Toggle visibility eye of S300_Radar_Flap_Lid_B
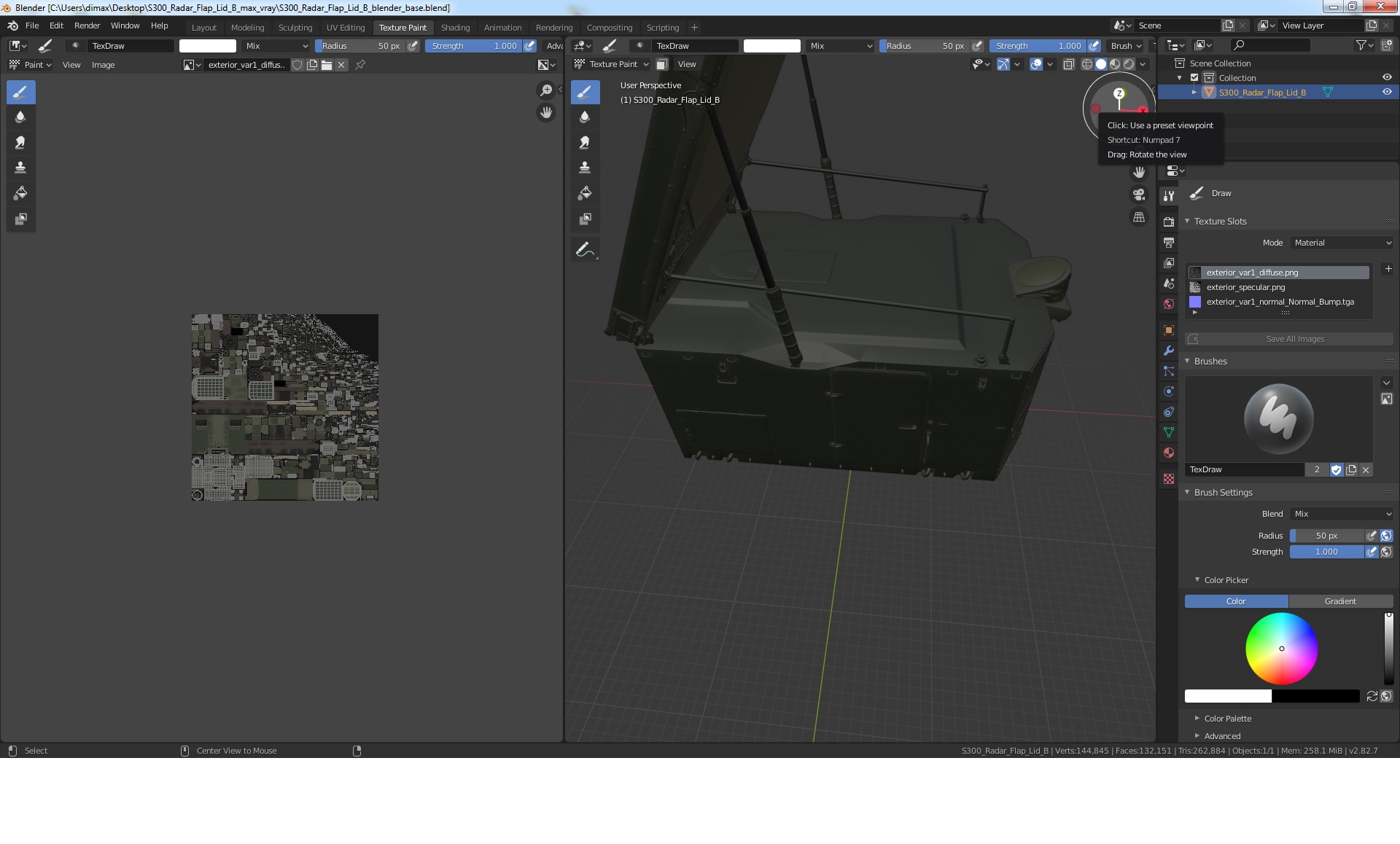Image resolution: width=1400 pixels, height=844 pixels. pos(1386,92)
